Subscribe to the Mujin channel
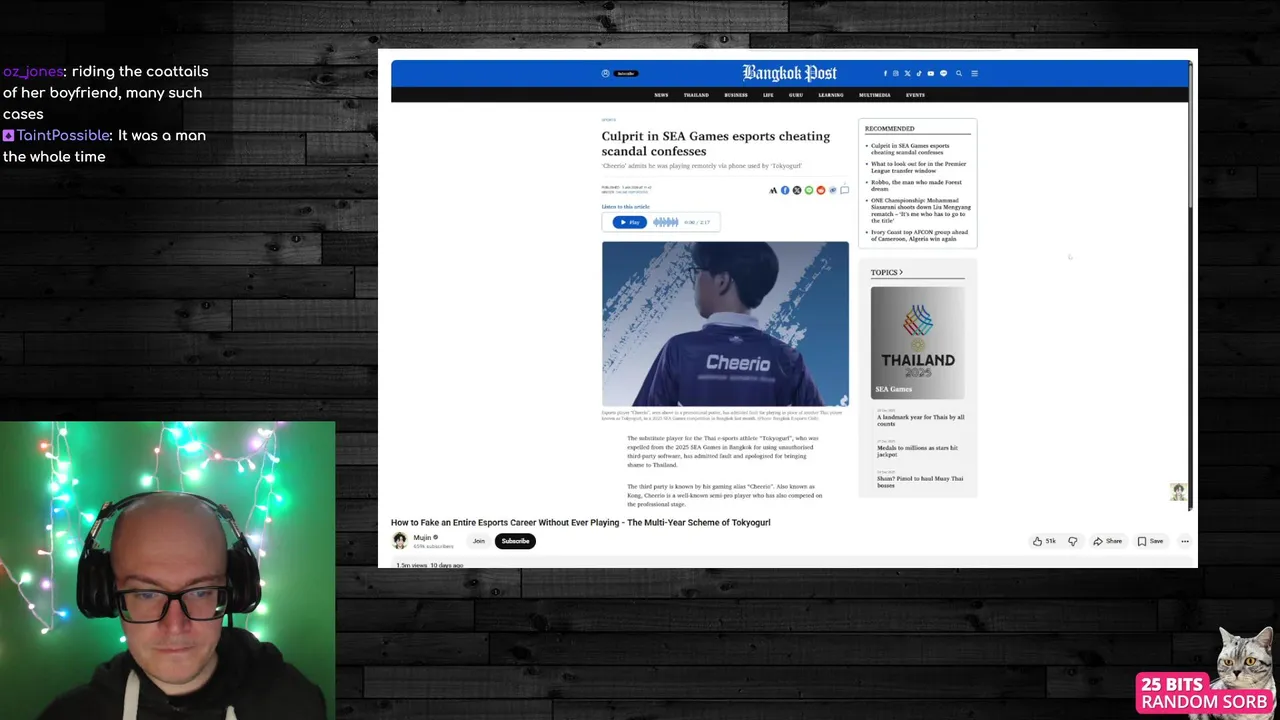Screen dimensions: 1280x720 pyautogui.click(x=515, y=541)
